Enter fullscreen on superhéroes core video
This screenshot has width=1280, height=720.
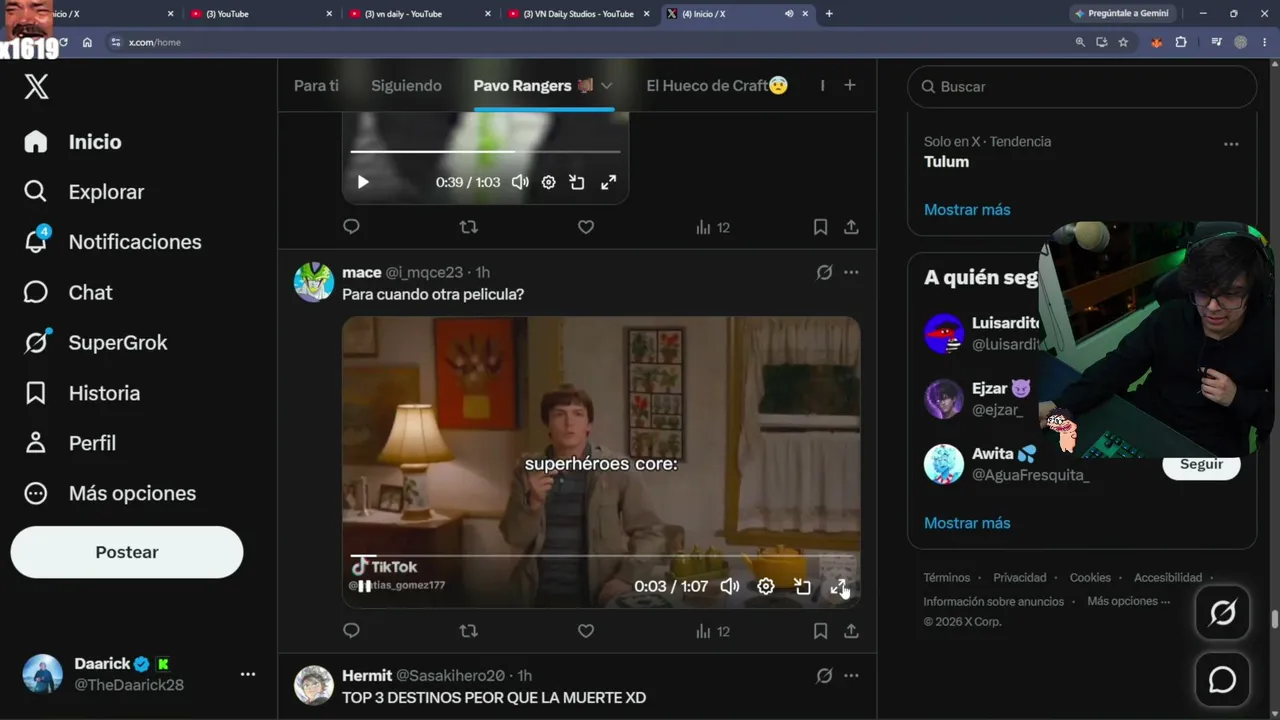pyautogui.click(x=838, y=586)
